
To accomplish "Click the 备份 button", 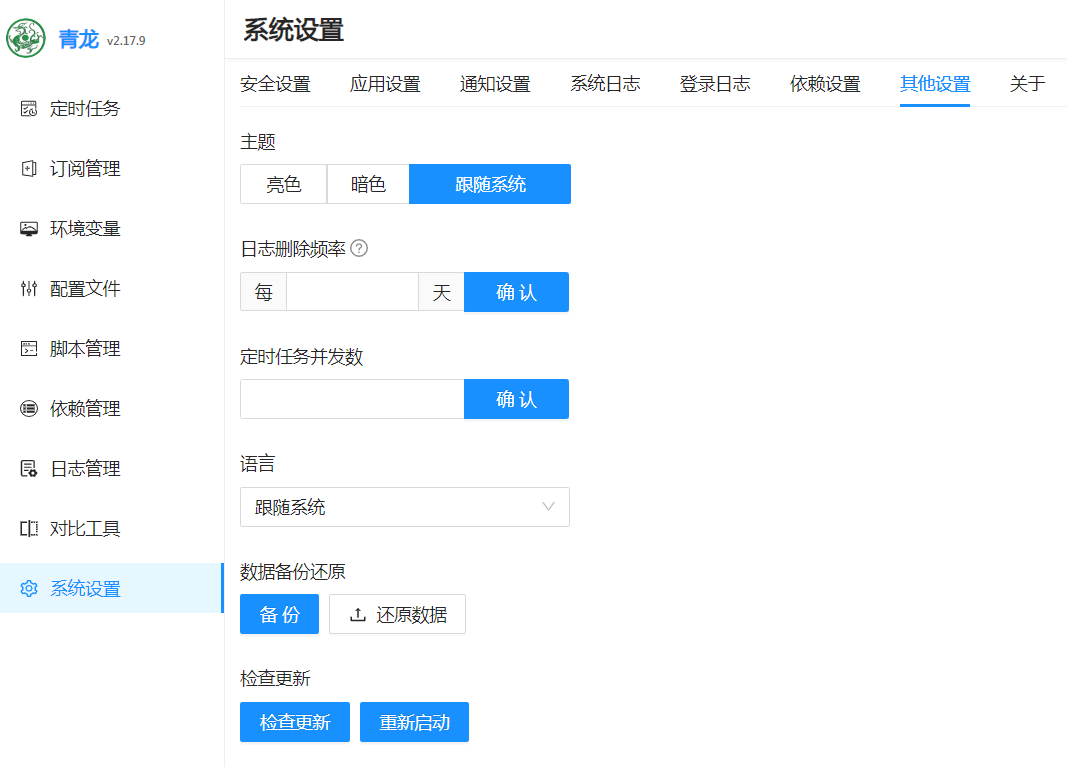I will click(x=279, y=614).
